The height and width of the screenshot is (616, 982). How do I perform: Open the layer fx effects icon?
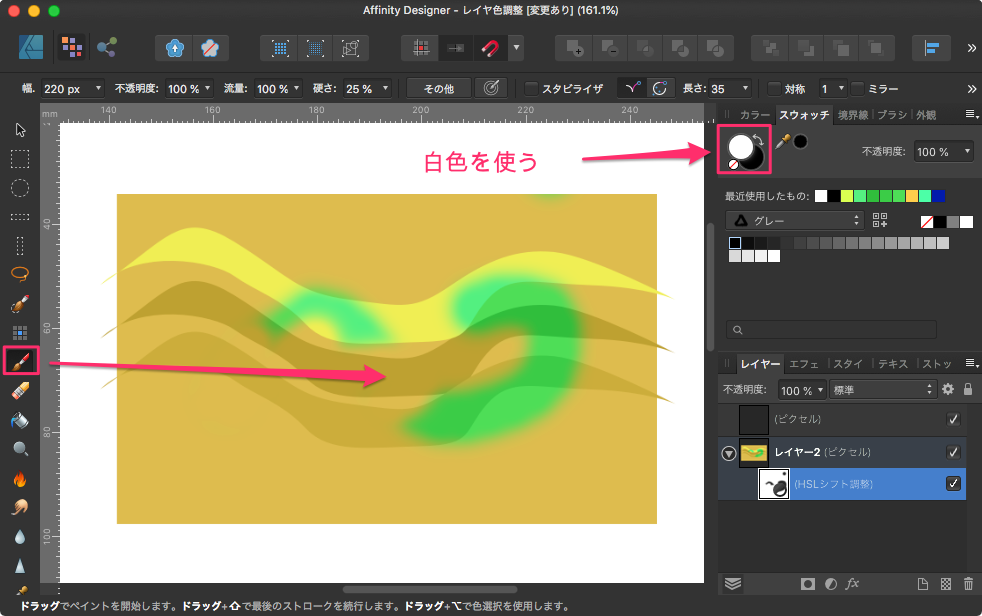click(x=853, y=583)
